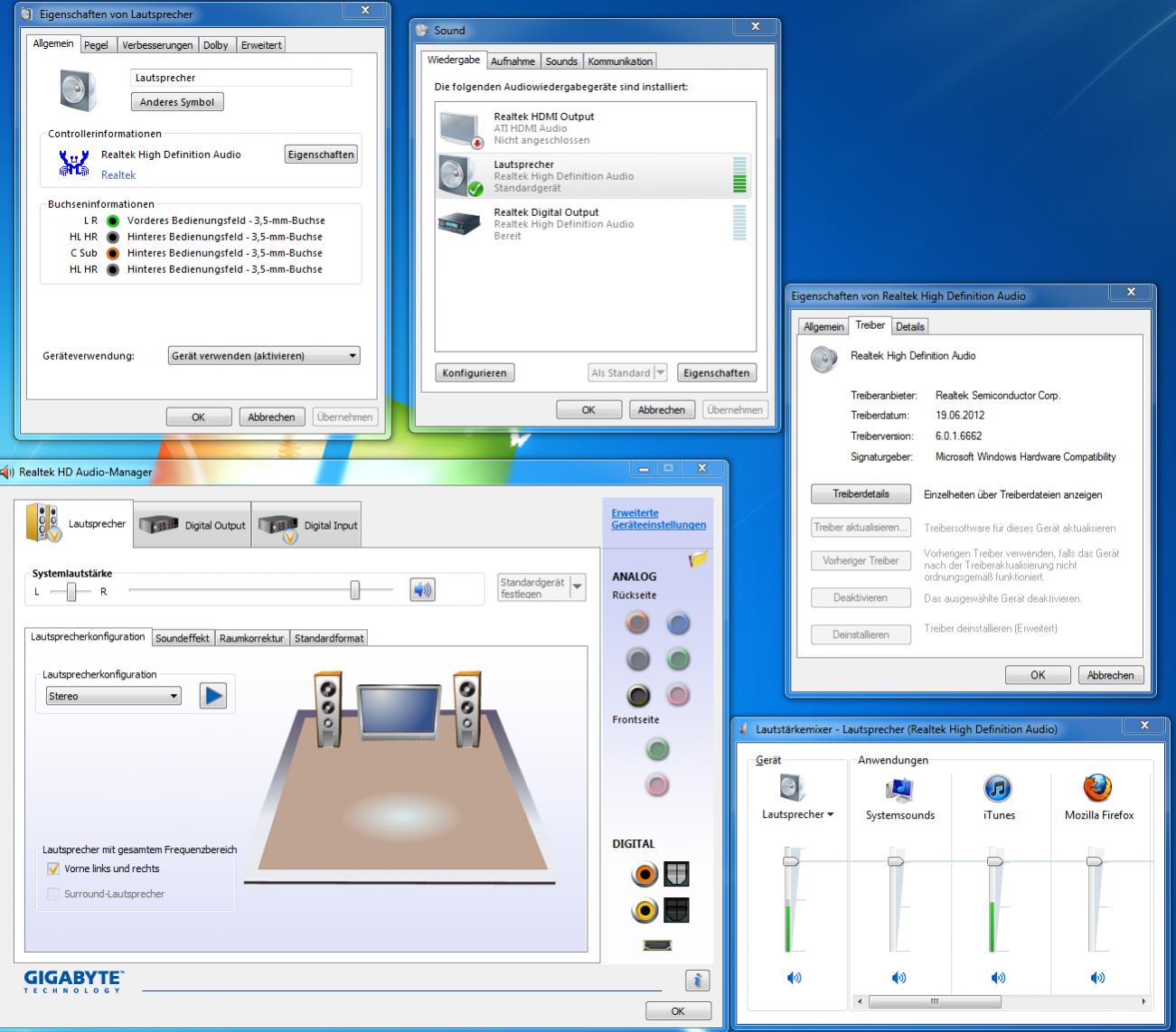1176x1032 pixels.
Task: Open the Erweiterte Geräteeinstellungen link
Action: click(659, 519)
